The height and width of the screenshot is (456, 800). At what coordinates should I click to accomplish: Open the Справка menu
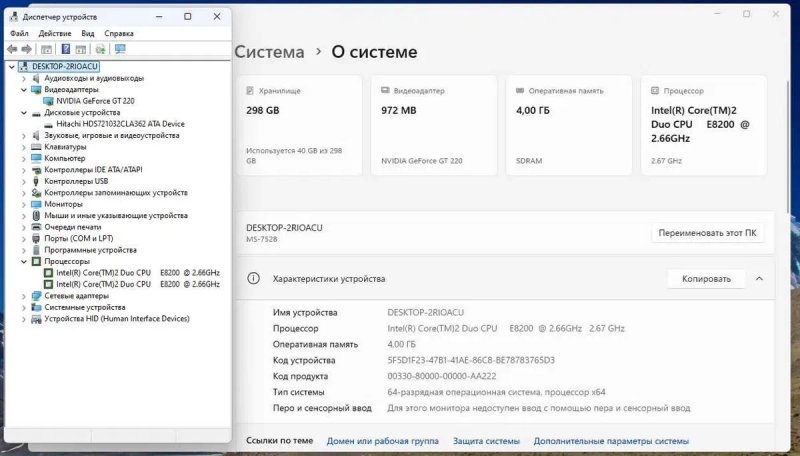point(119,33)
